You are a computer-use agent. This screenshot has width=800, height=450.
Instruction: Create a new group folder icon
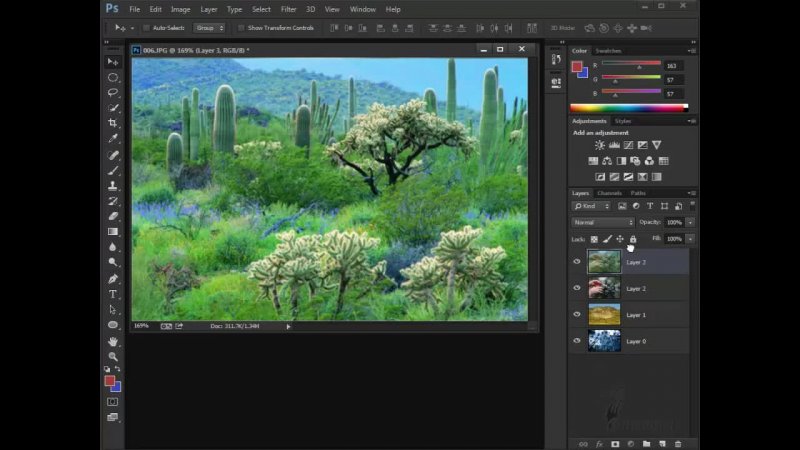pyautogui.click(x=647, y=443)
